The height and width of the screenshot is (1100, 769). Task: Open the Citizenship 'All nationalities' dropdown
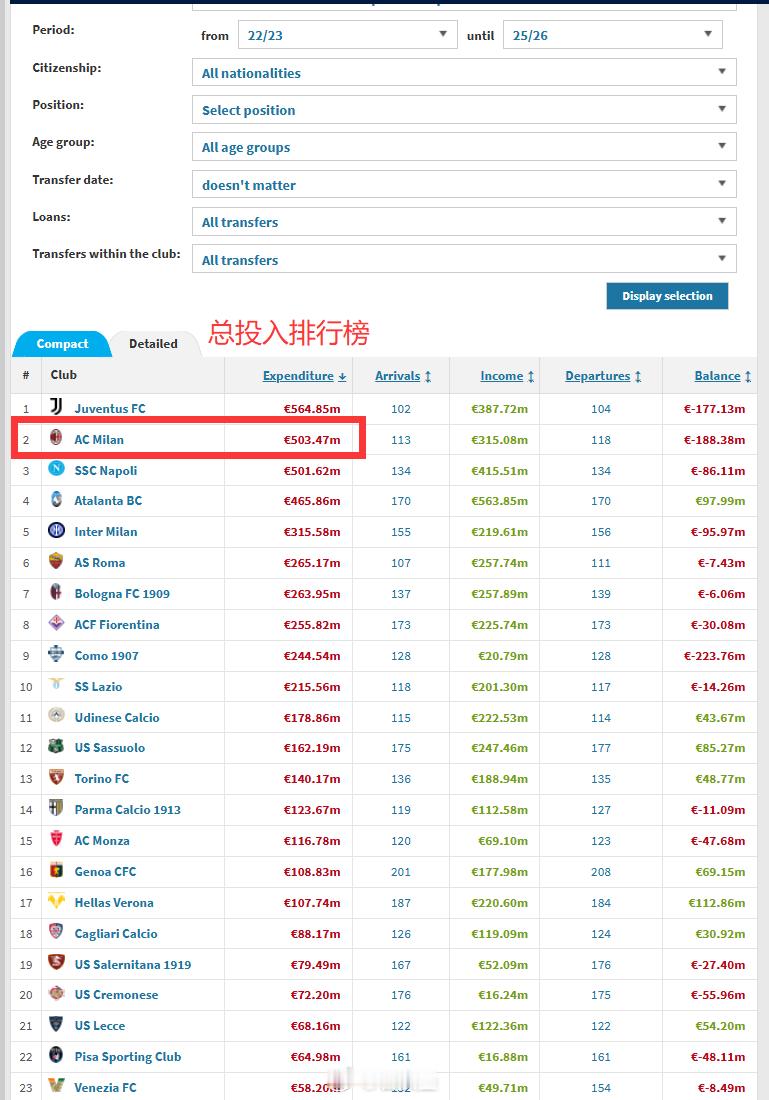tap(464, 72)
